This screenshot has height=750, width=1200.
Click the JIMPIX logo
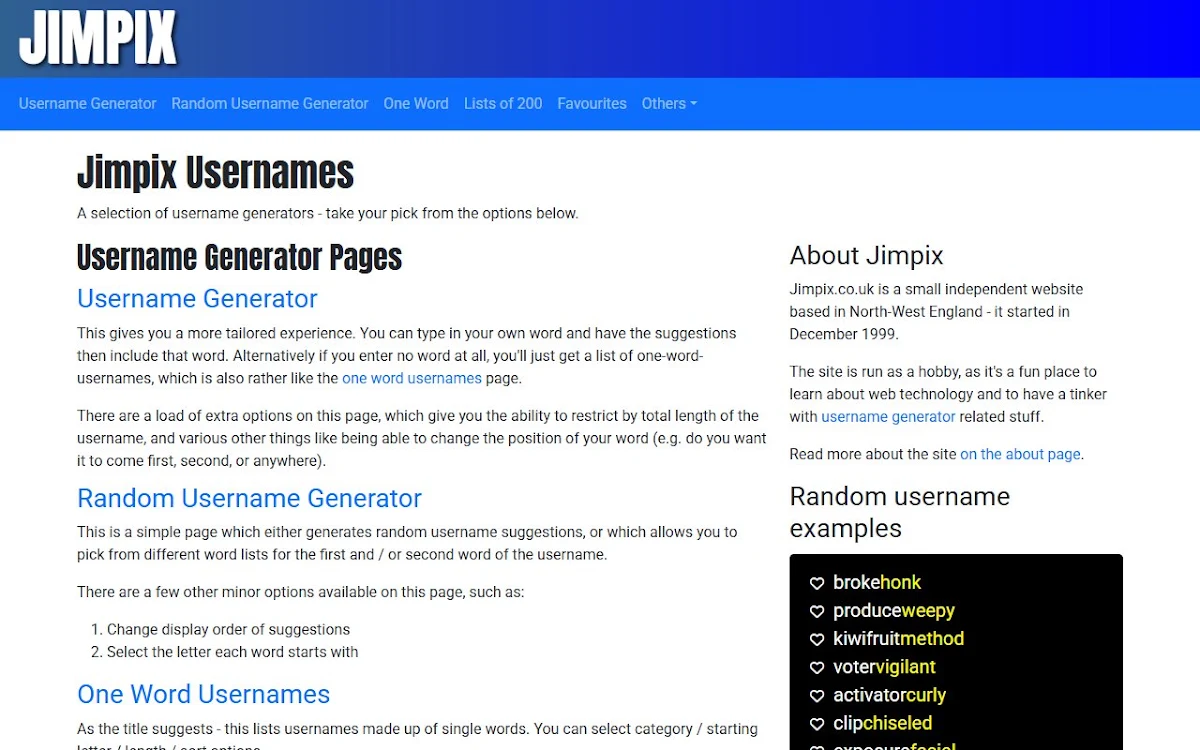pos(98,38)
